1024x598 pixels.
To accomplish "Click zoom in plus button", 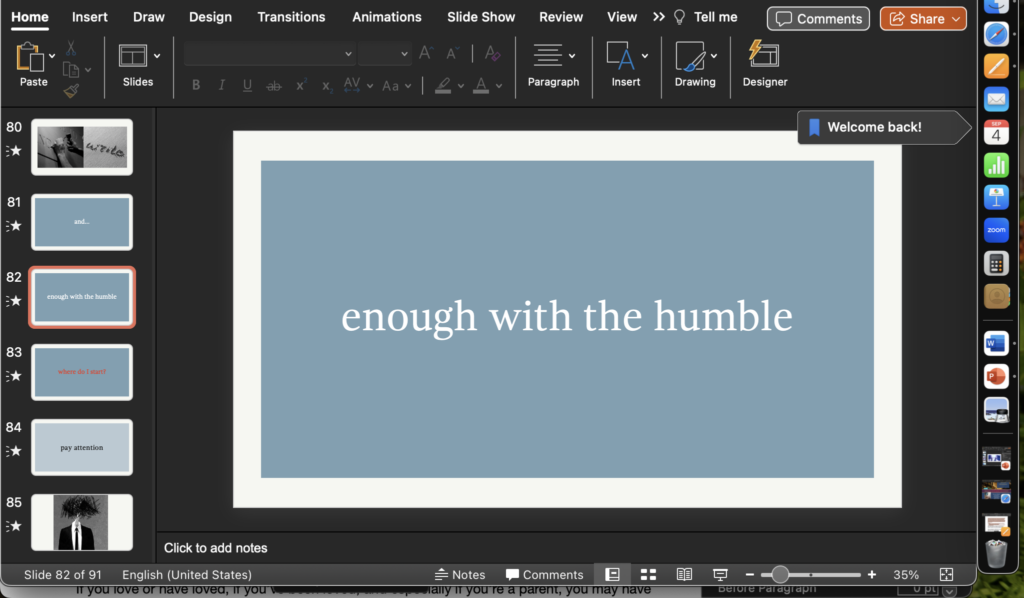I will tap(872, 574).
